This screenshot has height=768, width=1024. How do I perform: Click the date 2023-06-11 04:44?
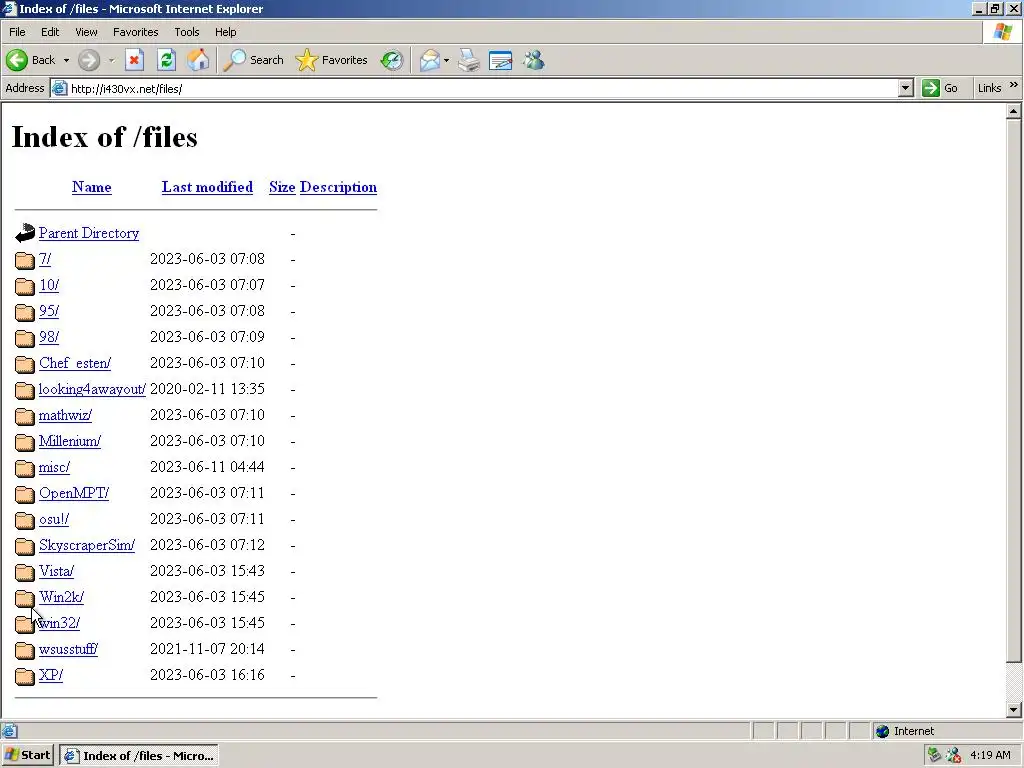click(207, 467)
